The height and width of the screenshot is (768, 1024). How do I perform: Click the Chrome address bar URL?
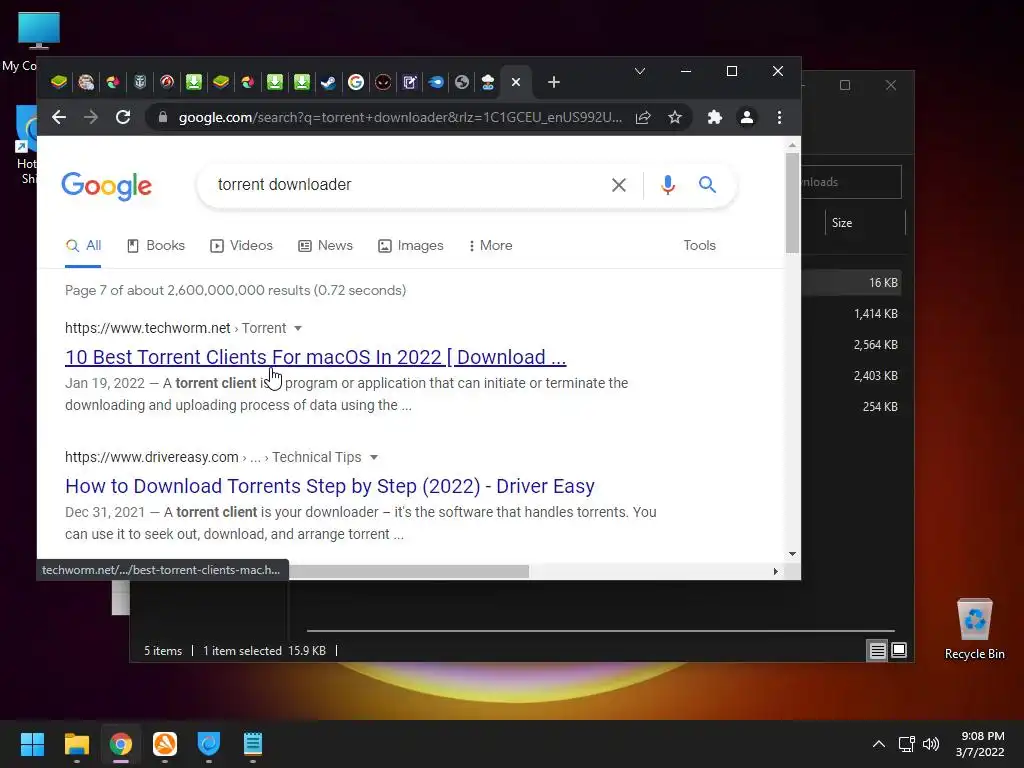click(x=400, y=118)
